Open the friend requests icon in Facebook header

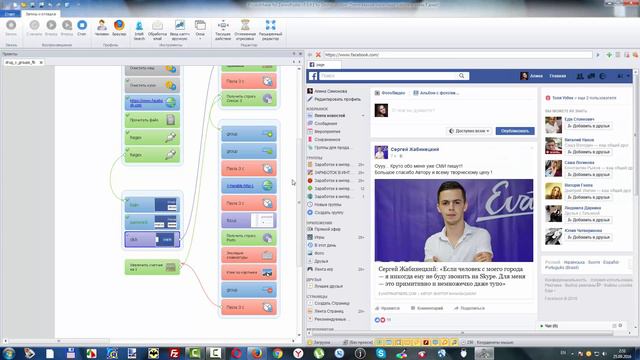point(580,76)
